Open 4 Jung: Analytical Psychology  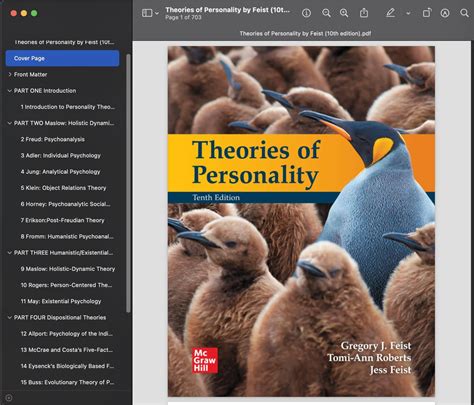pos(60,172)
